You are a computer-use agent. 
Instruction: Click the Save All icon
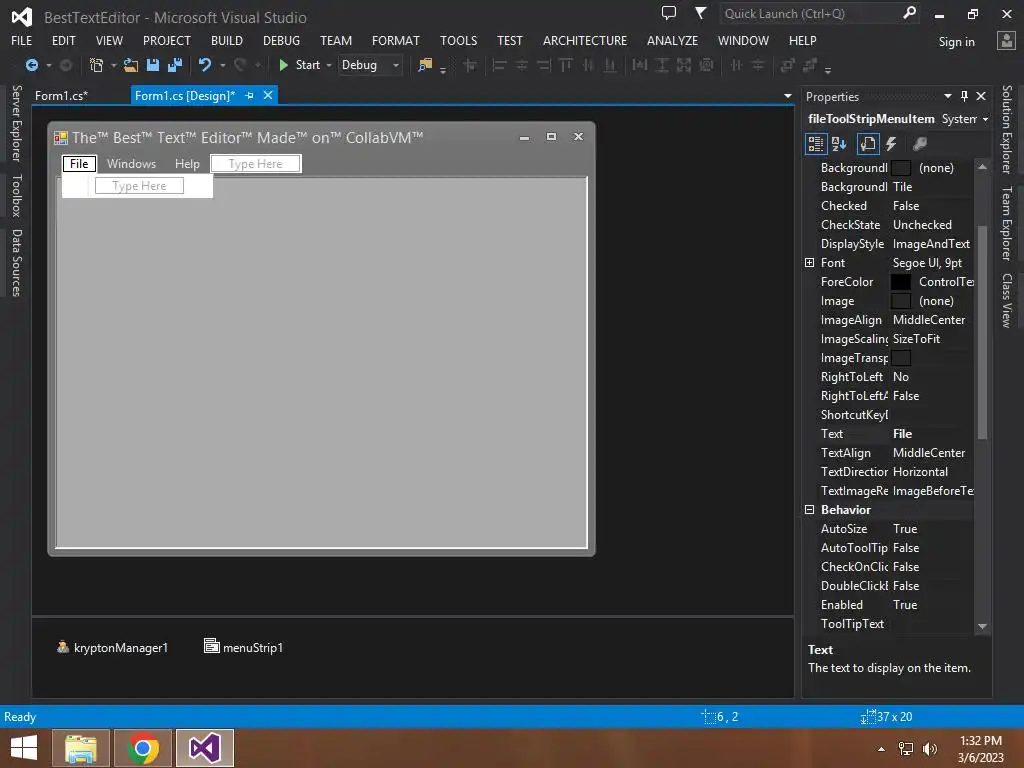[x=175, y=65]
